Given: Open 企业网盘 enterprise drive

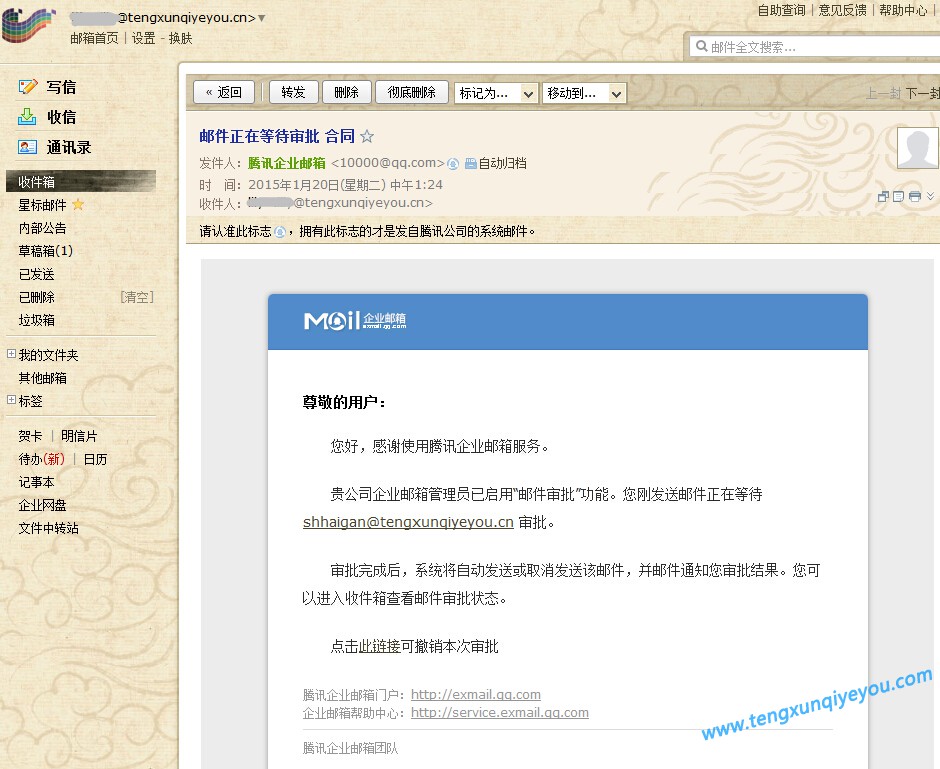Looking at the screenshot, I should 43,505.
